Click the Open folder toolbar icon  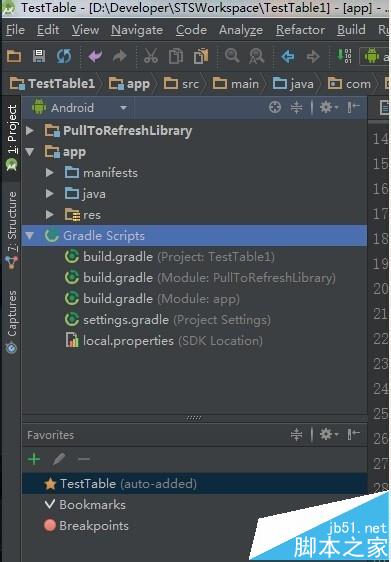(14, 56)
